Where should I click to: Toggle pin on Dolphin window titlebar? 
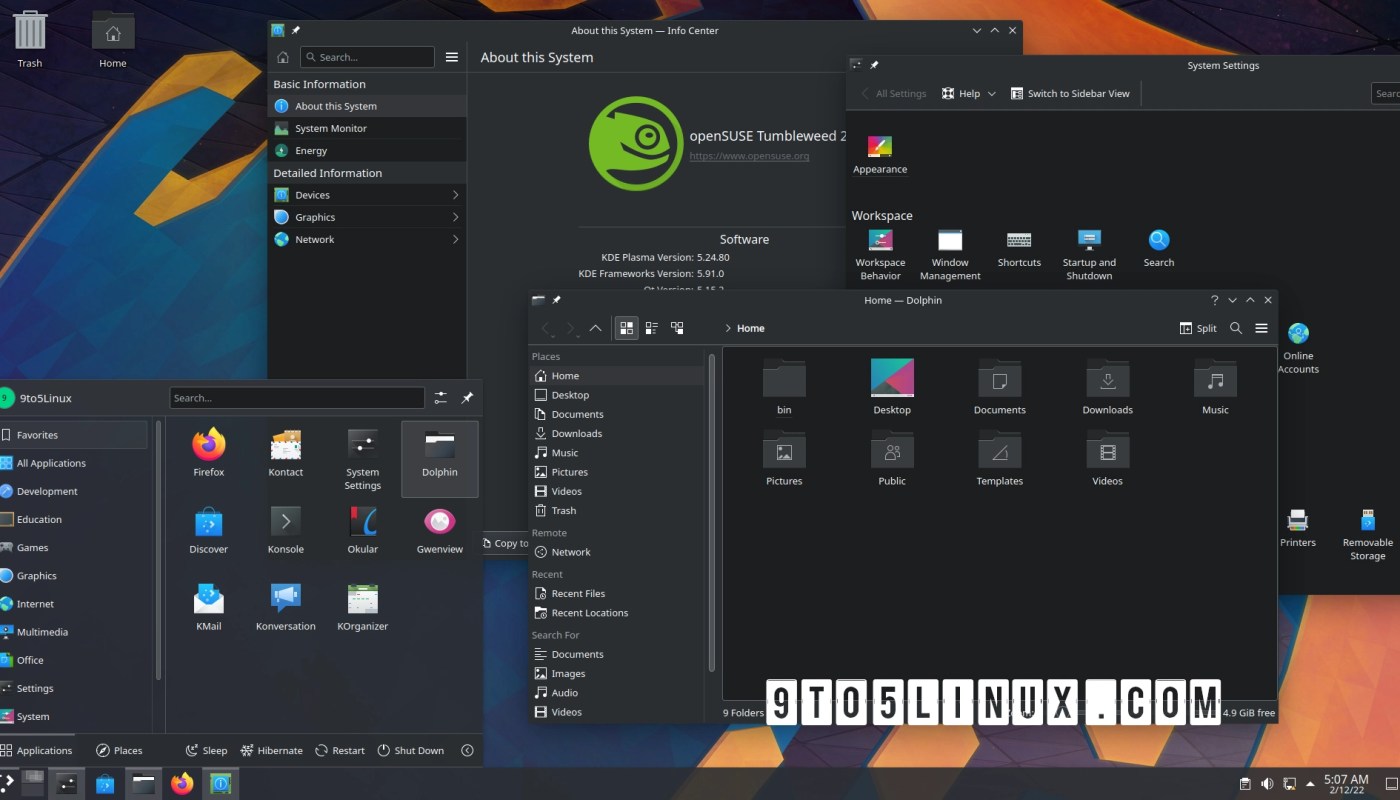pos(557,300)
